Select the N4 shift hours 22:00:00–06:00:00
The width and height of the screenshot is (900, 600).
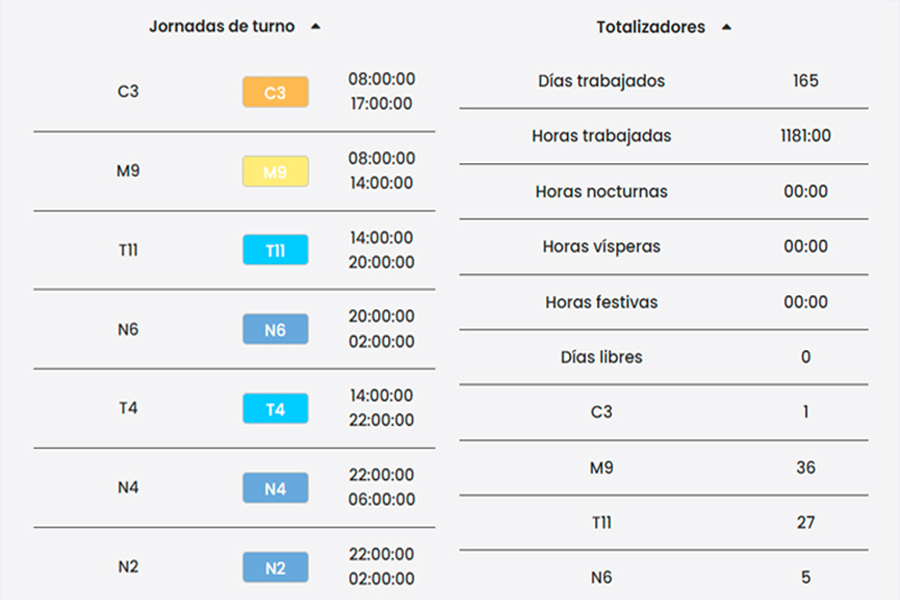click(x=381, y=487)
